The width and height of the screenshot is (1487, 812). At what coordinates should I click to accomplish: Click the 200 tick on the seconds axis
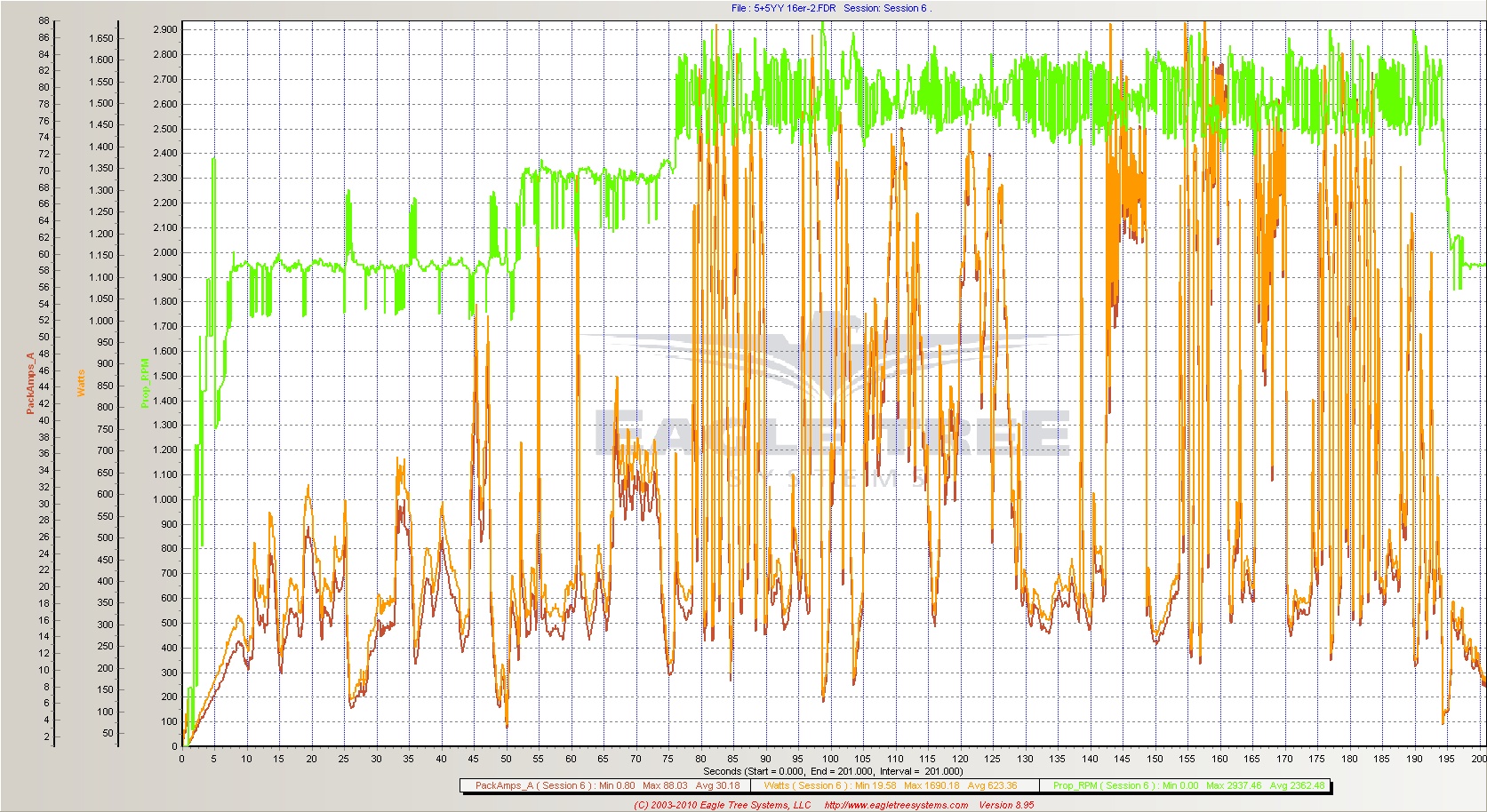point(1478,759)
